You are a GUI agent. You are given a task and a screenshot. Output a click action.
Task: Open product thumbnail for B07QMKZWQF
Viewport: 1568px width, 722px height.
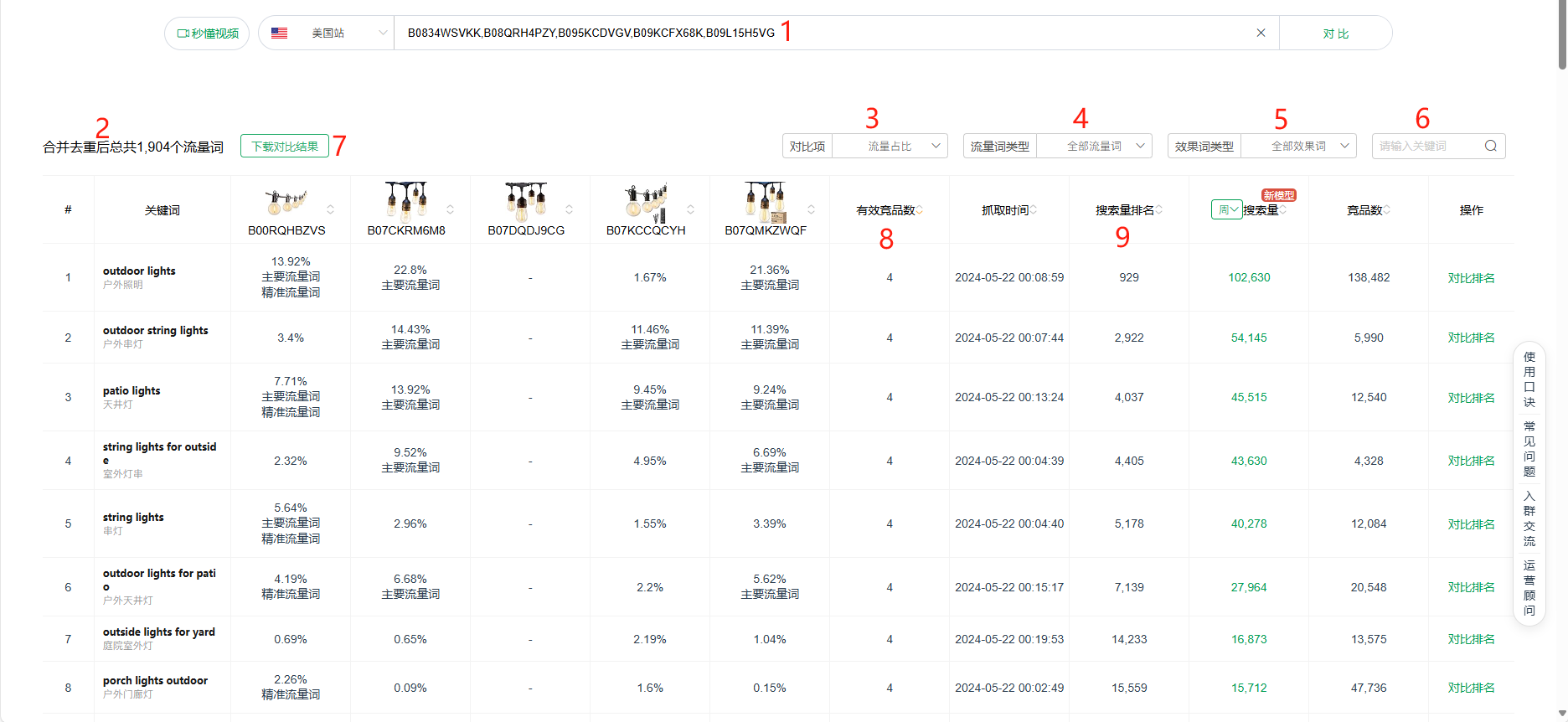[x=766, y=201]
